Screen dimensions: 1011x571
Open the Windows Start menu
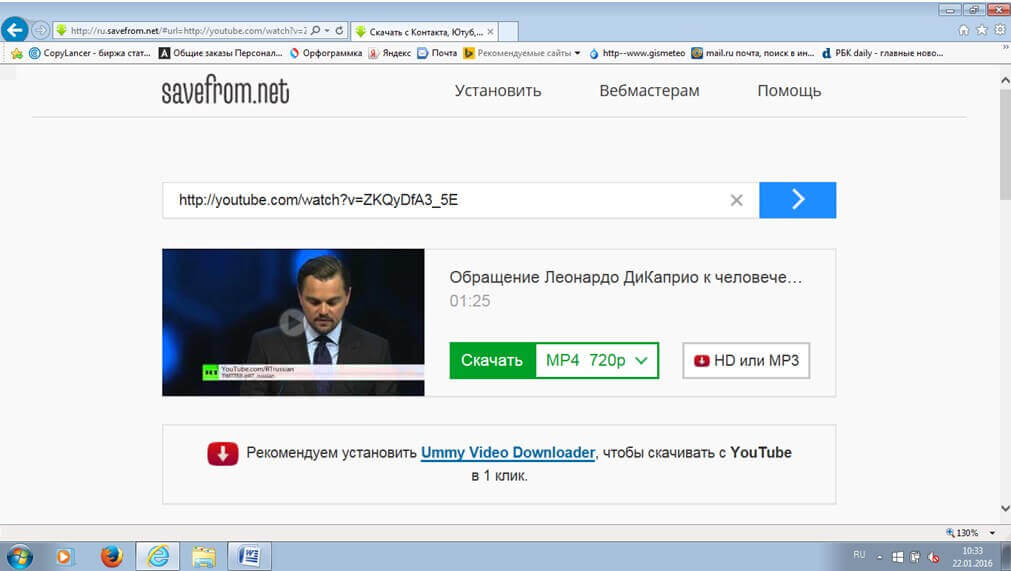(20, 555)
